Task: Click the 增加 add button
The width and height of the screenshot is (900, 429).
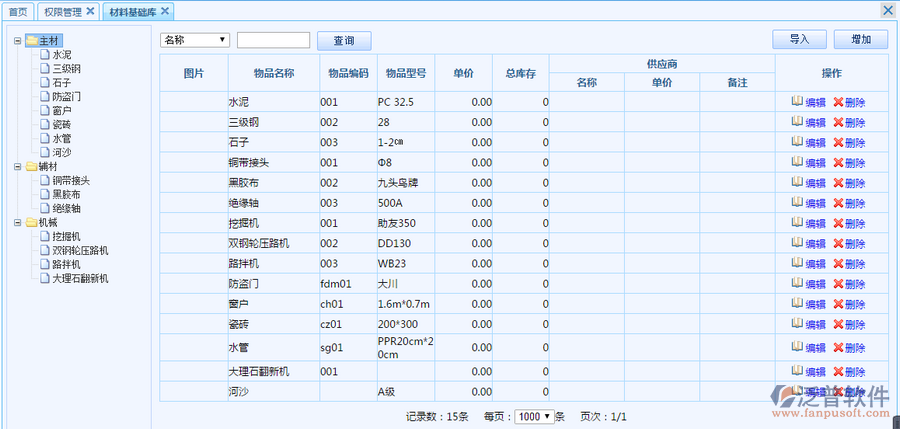Action: (x=860, y=40)
